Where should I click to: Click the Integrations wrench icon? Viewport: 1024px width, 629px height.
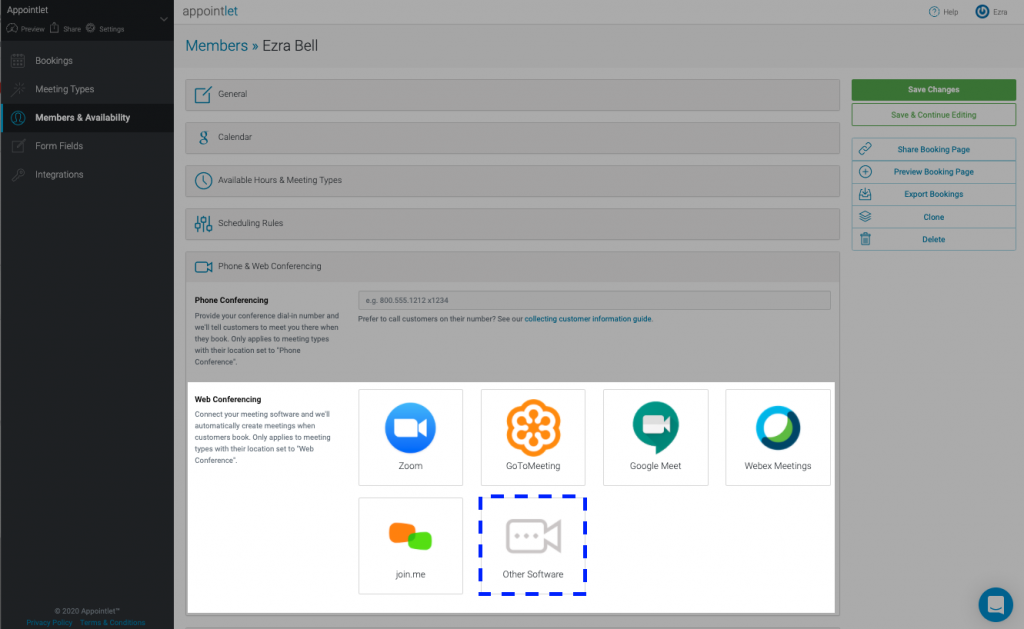pos(18,174)
